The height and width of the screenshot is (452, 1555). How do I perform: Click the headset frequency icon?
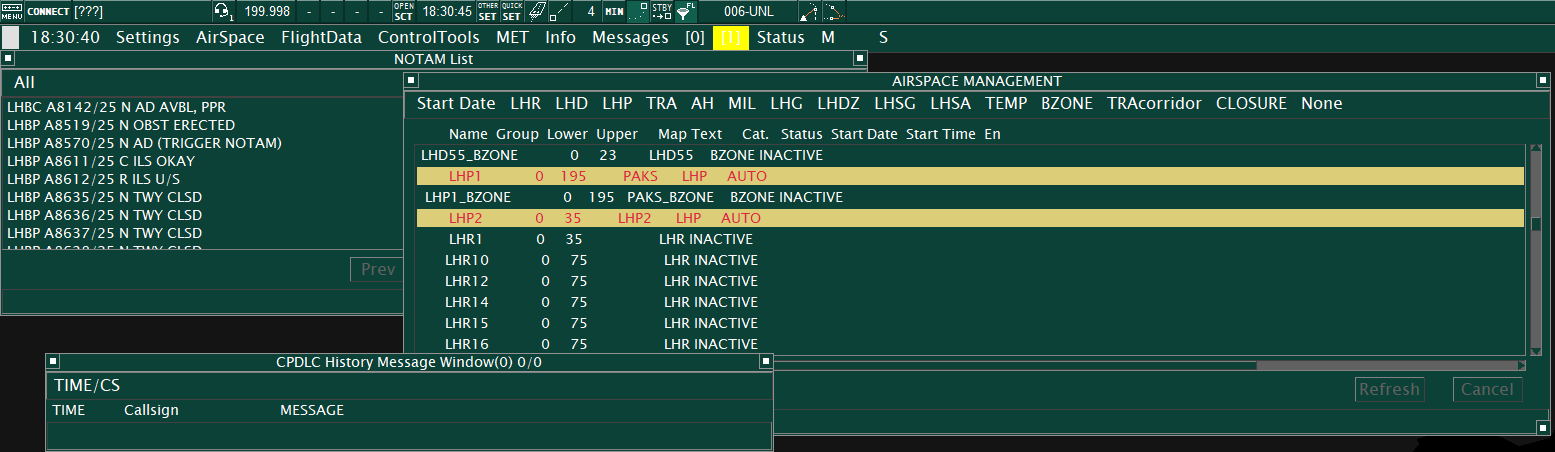pyautogui.click(x=223, y=12)
